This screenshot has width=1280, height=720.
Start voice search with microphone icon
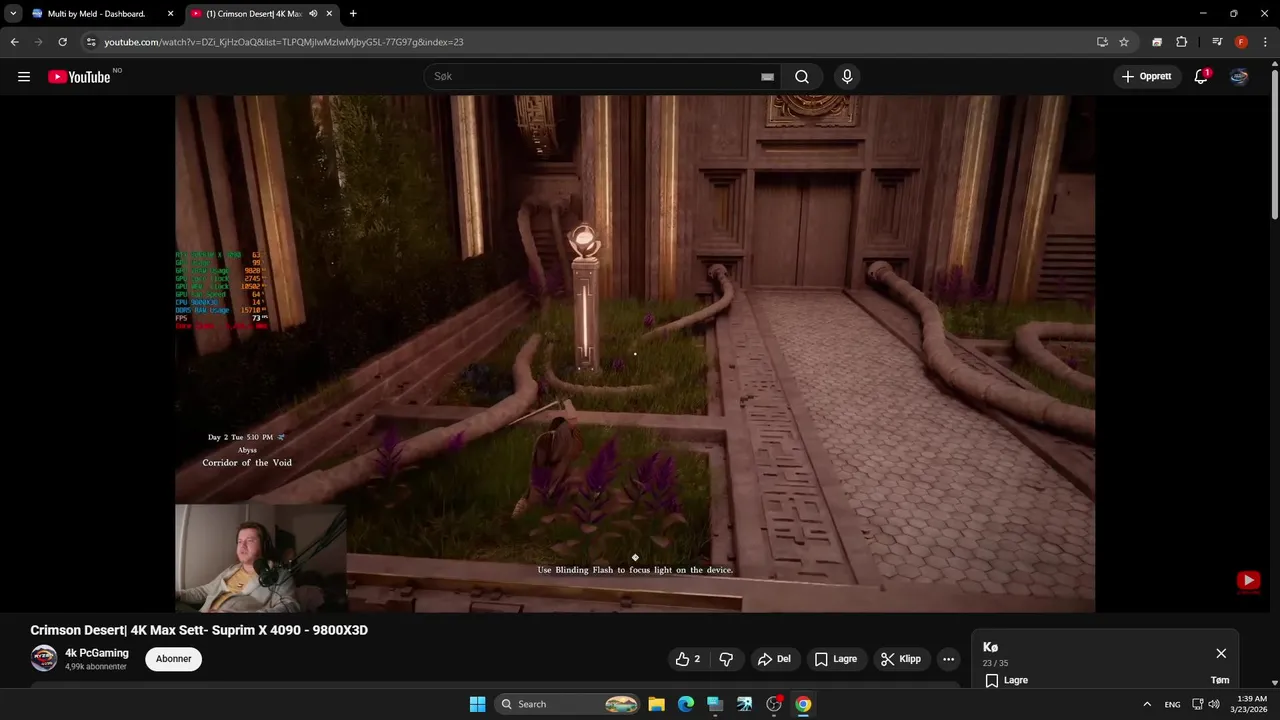click(847, 77)
